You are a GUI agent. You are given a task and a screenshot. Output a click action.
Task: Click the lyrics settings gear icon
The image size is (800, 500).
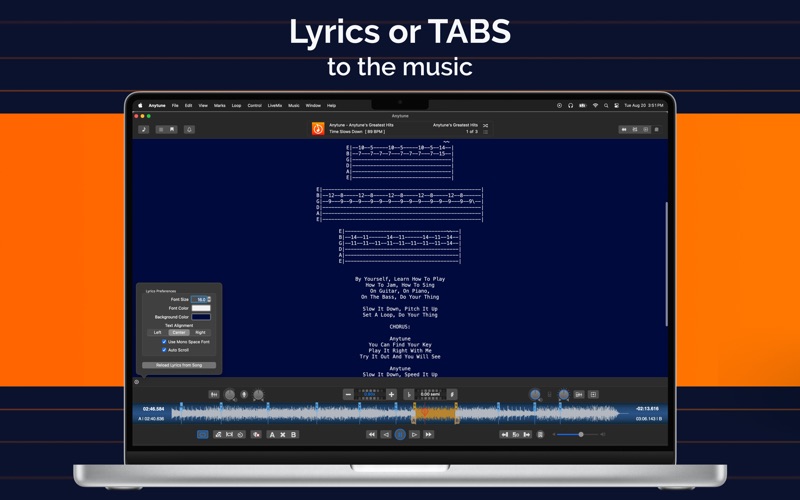[x=136, y=382]
